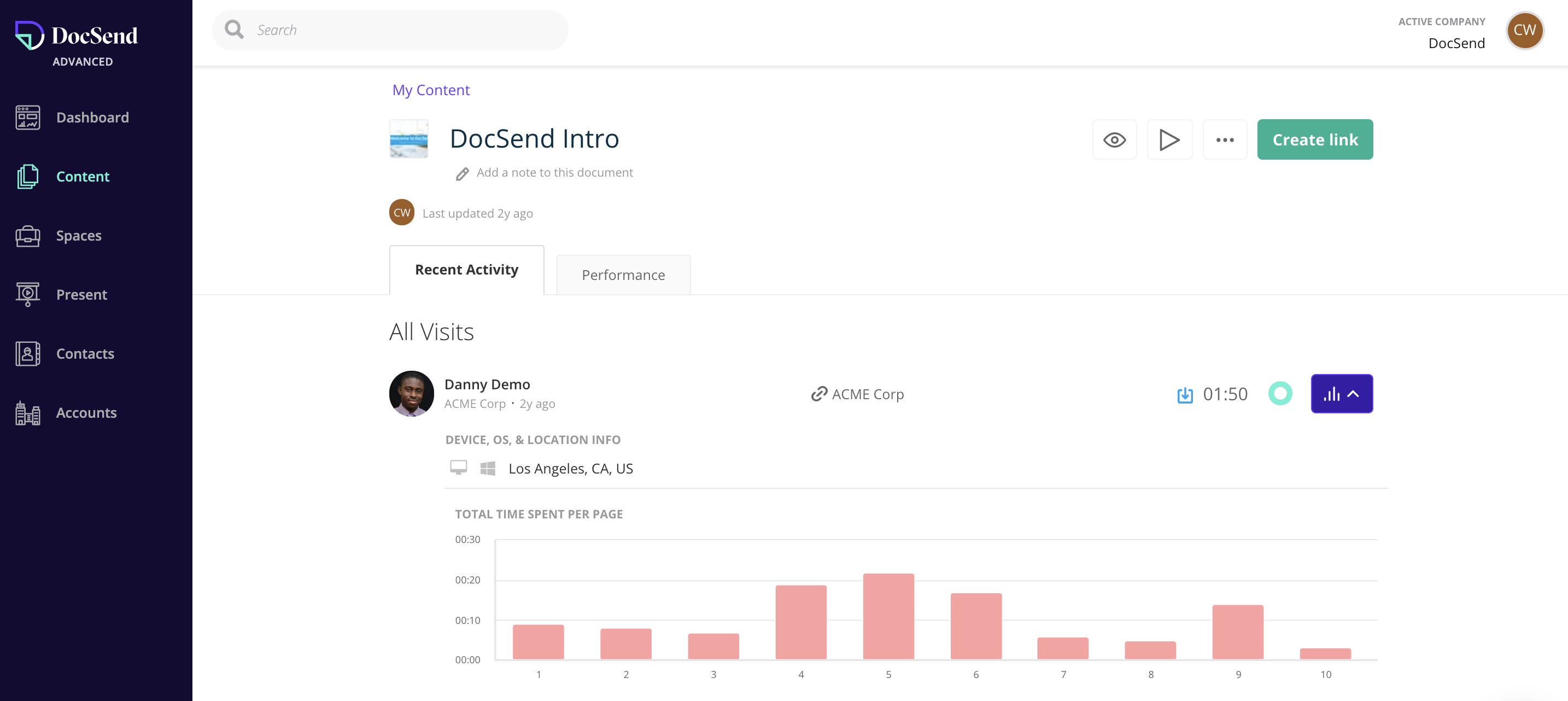
Task: Start presenting with the play icon
Action: tap(1169, 139)
